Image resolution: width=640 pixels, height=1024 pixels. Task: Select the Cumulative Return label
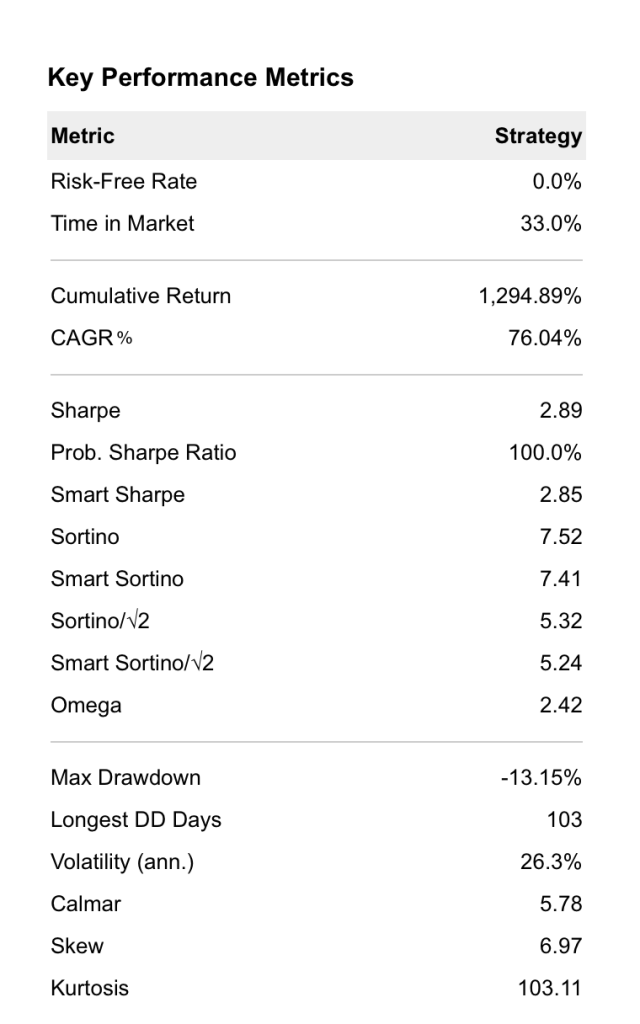[x=141, y=296]
